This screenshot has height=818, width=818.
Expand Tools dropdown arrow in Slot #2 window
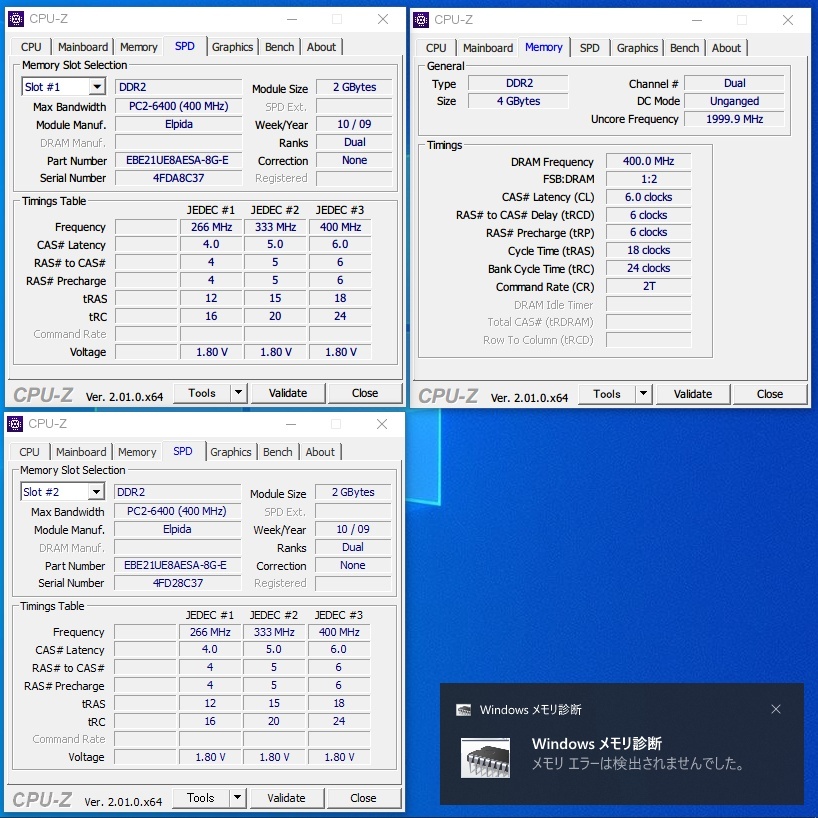coord(237,797)
